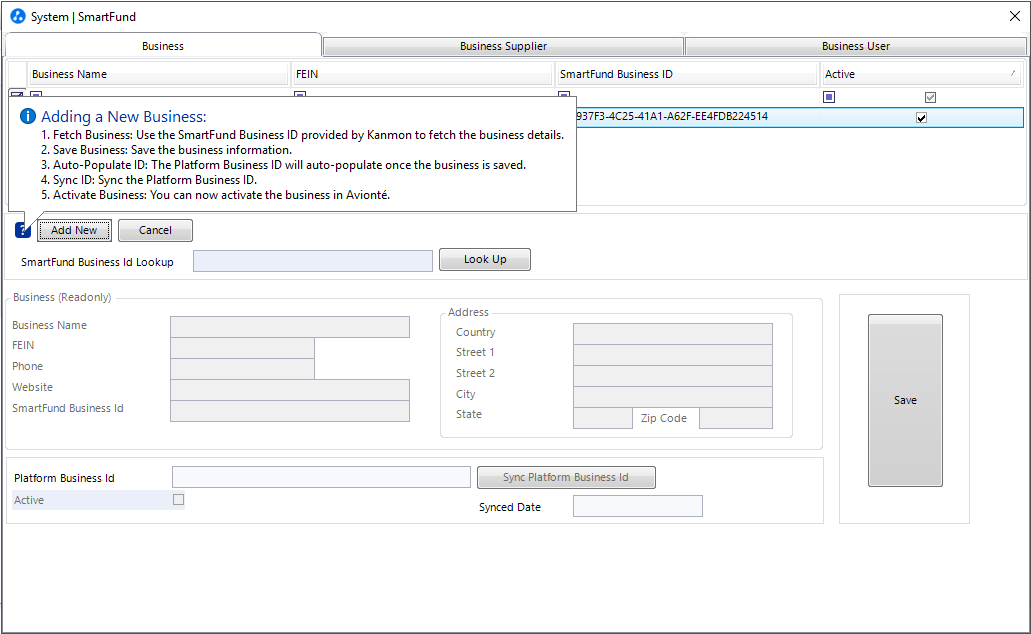The width and height of the screenshot is (1031, 634).
Task: Click the Platform Business Id field
Action: coord(322,477)
